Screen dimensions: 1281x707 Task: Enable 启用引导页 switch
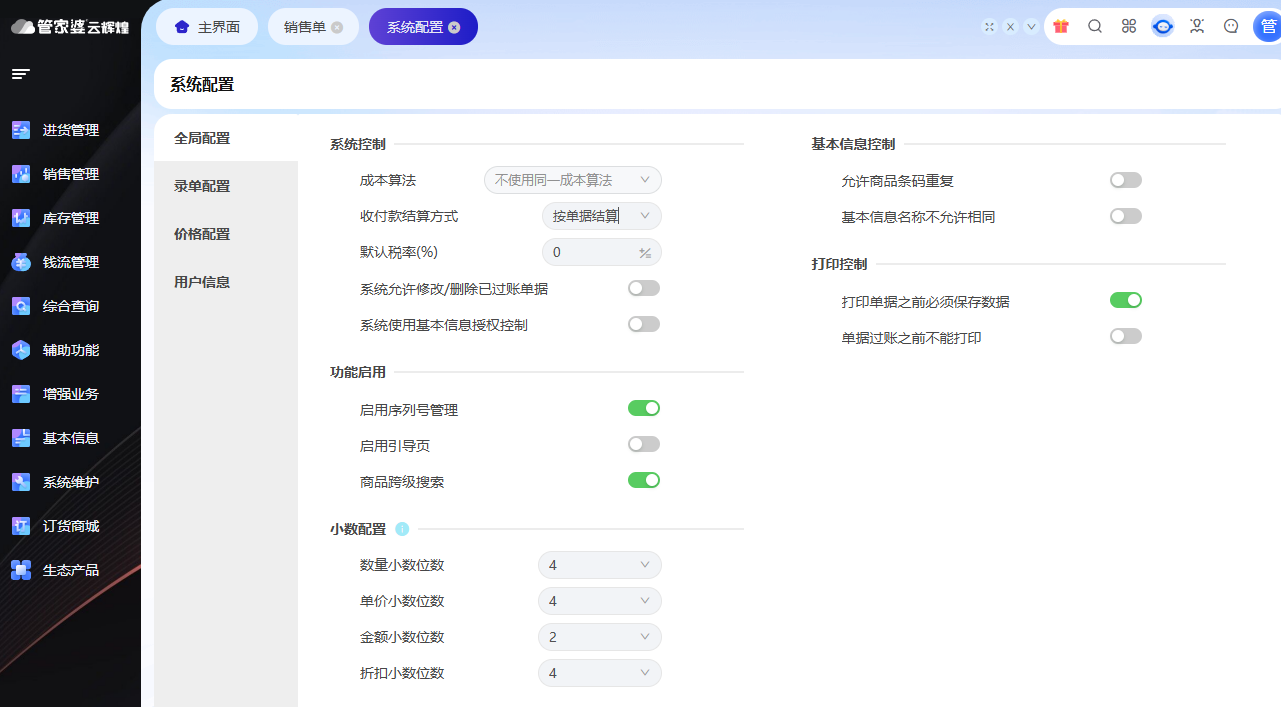pos(644,444)
